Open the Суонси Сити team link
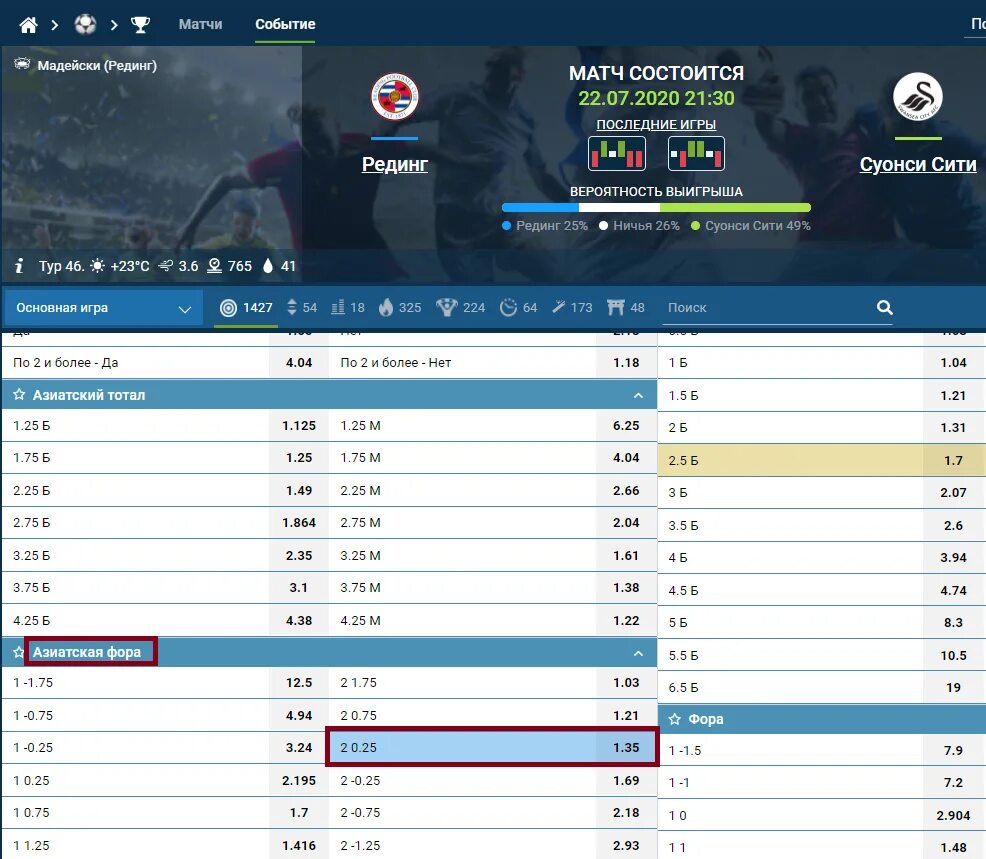This screenshot has width=986, height=859. point(917,164)
